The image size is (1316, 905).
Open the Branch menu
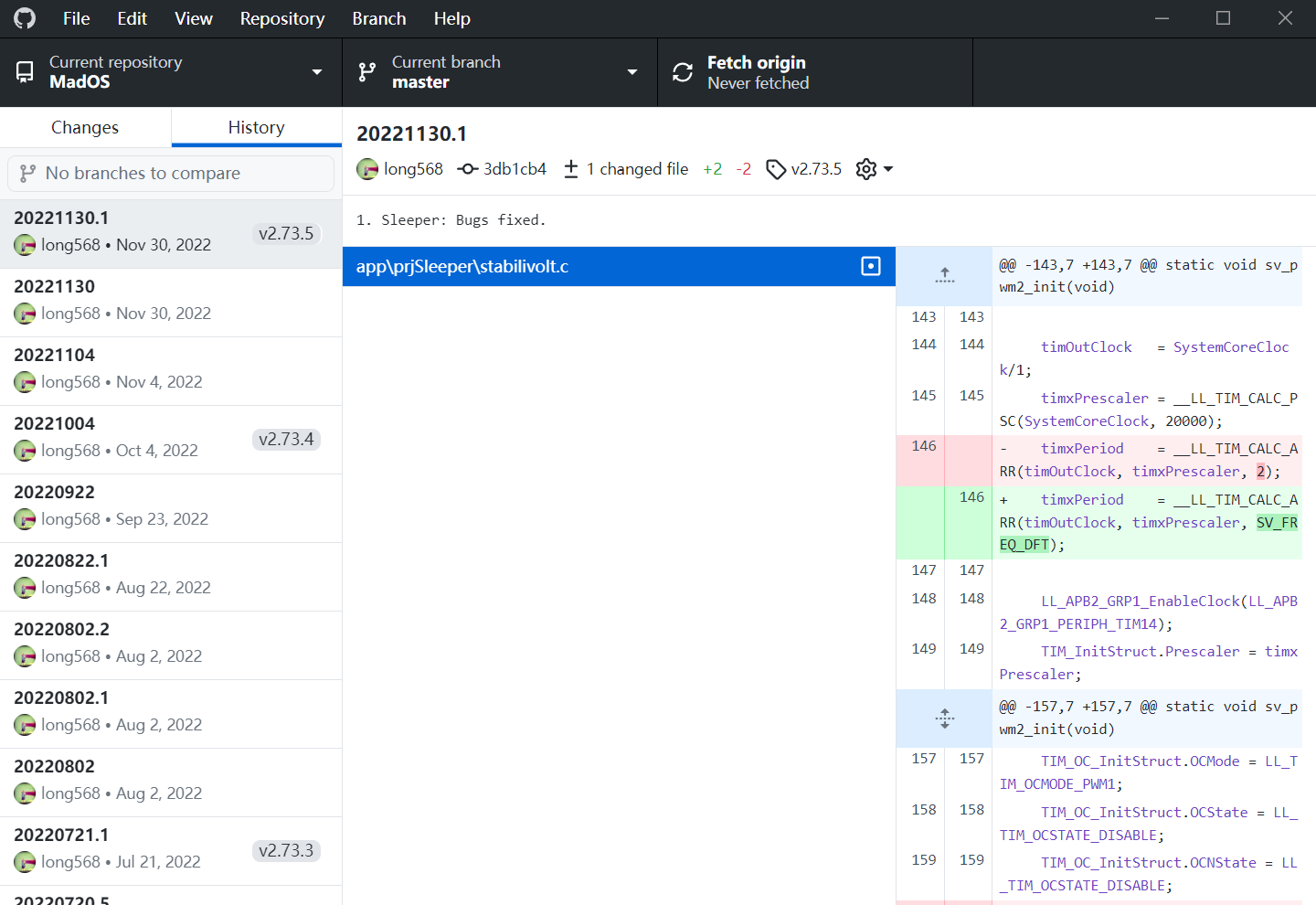click(x=379, y=18)
